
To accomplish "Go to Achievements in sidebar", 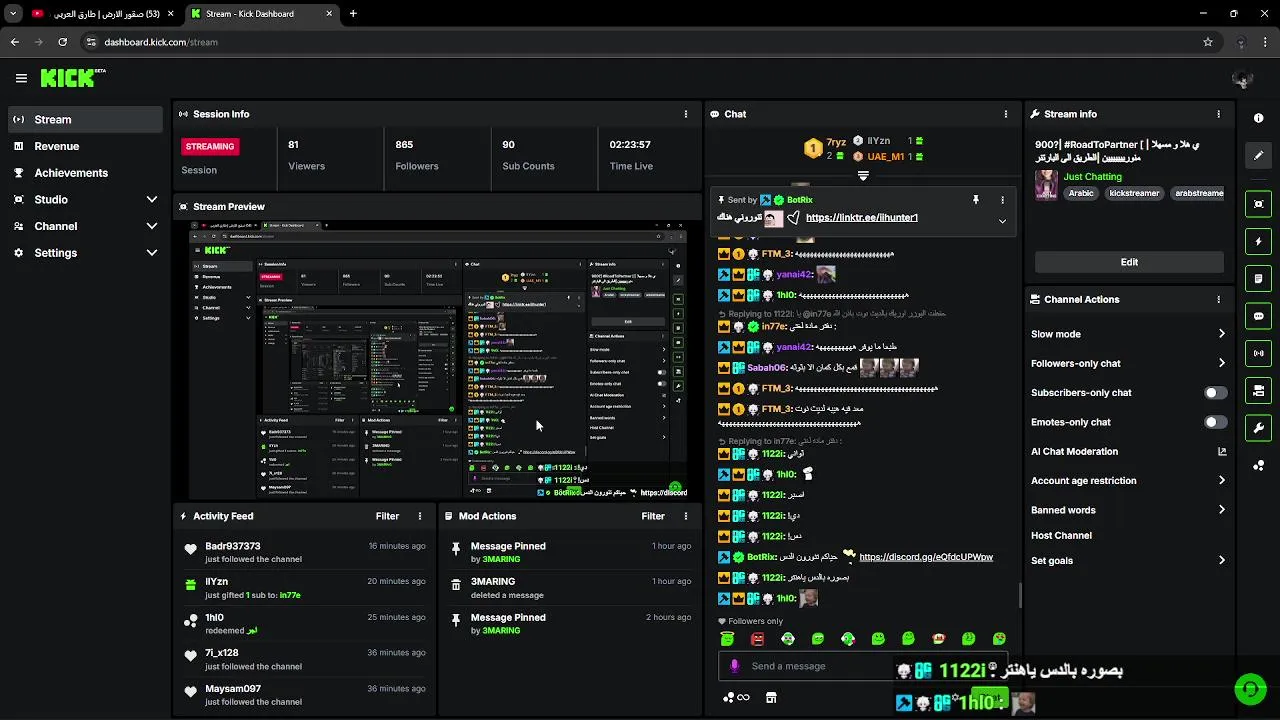I will 85,173.
